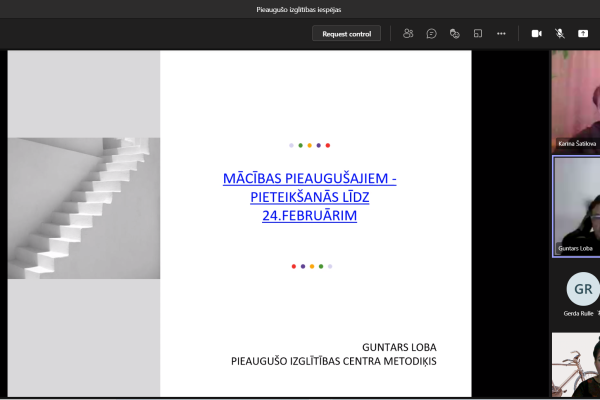Click the Pieaugušo izglītības iespējas window title
The height and width of the screenshot is (400, 600).
coord(300,10)
